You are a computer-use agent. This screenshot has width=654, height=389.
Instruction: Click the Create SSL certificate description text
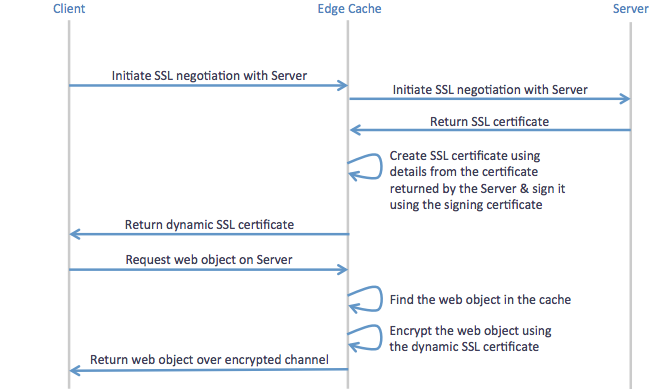click(x=477, y=180)
